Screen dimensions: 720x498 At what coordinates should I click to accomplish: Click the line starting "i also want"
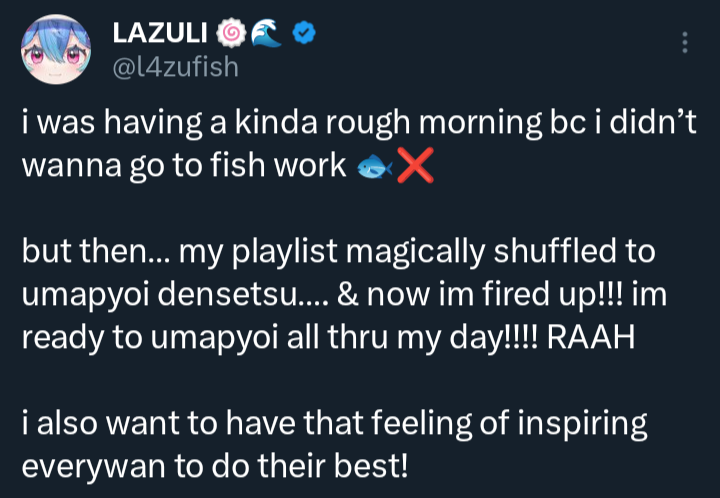pyautogui.click(x=334, y=424)
